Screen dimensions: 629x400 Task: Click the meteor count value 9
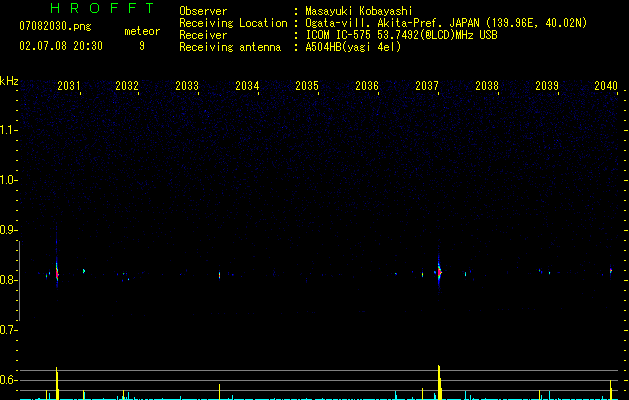pos(142,46)
